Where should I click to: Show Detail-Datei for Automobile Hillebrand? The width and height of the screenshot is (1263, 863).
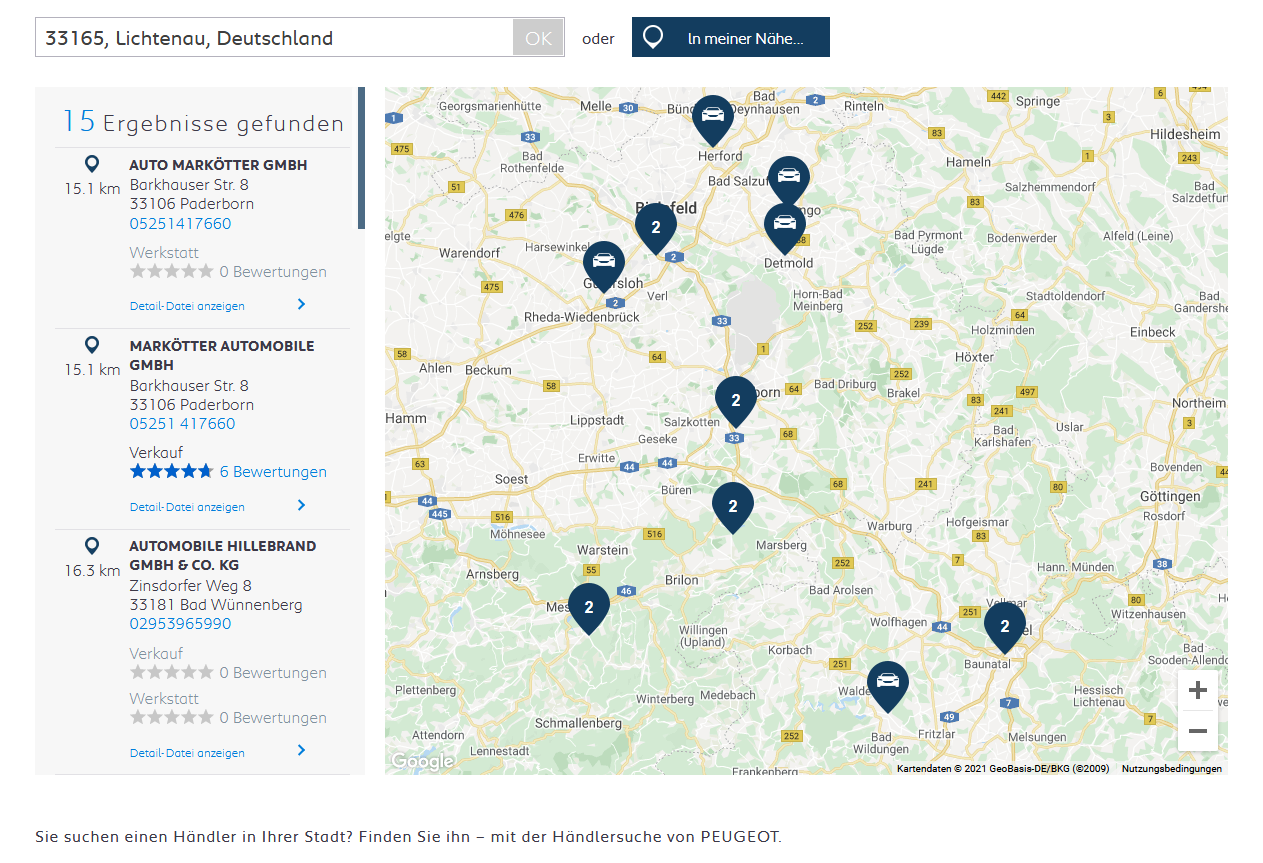pos(187,753)
